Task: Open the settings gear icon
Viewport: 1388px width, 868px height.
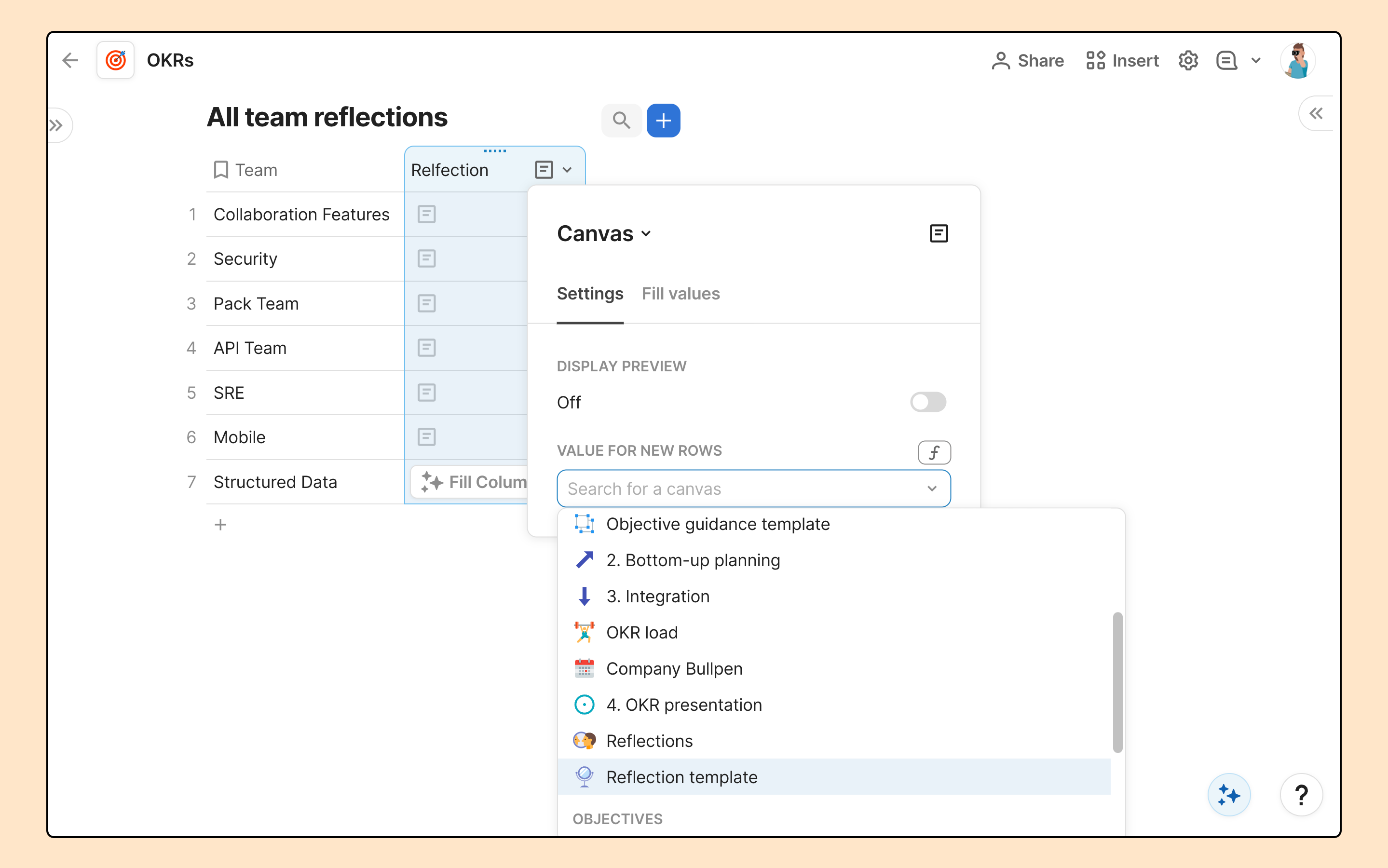Action: (1188, 60)
